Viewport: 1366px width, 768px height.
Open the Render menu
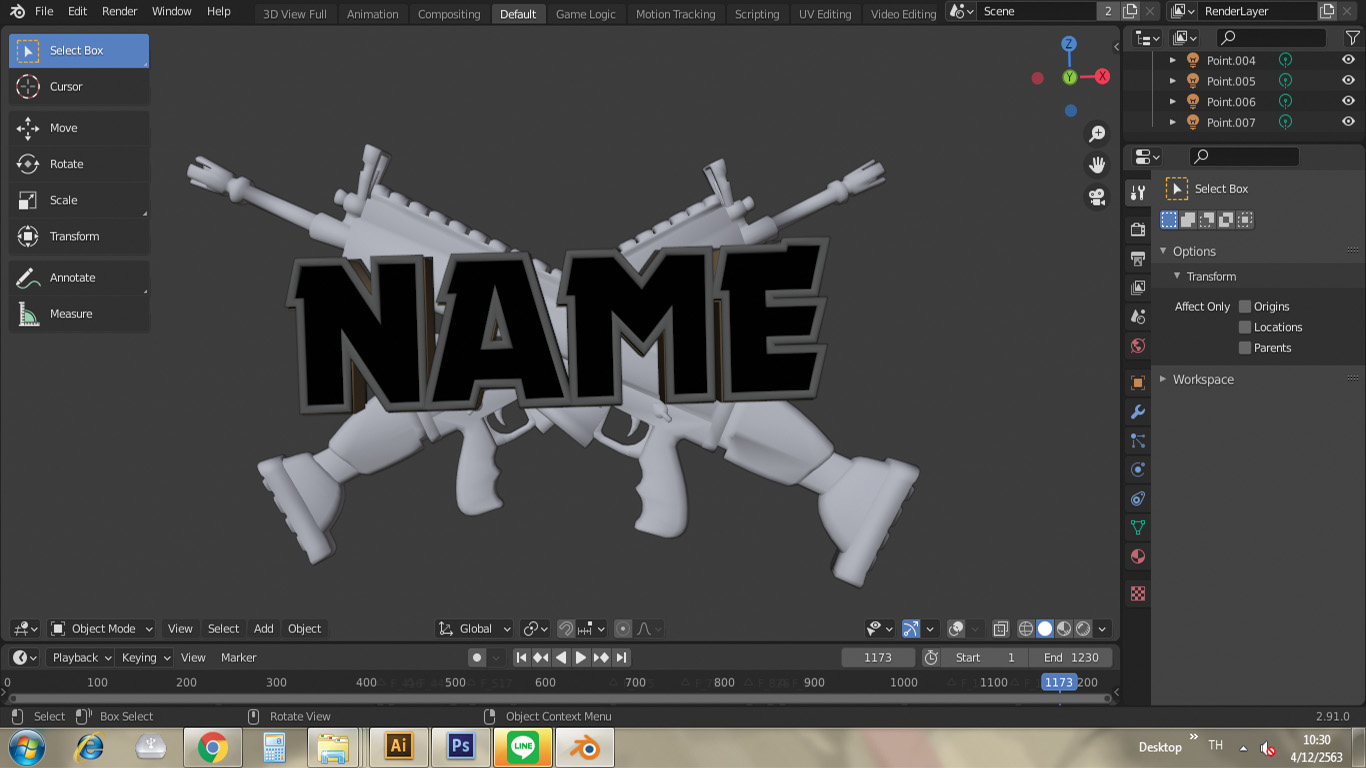120,12
